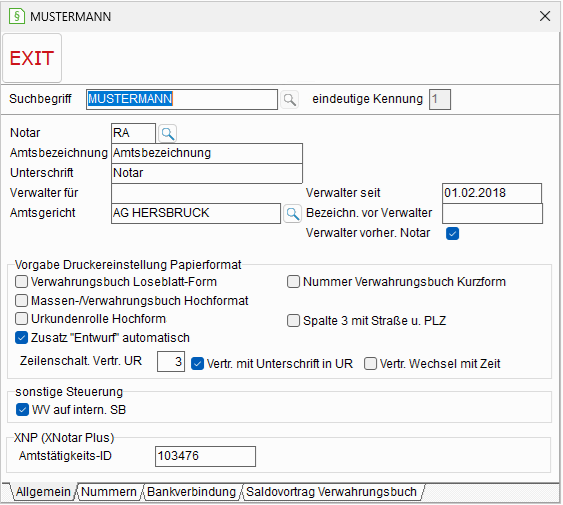
Task: Click the eindeutige Kennung field
Action: click(x=439, y=99)
